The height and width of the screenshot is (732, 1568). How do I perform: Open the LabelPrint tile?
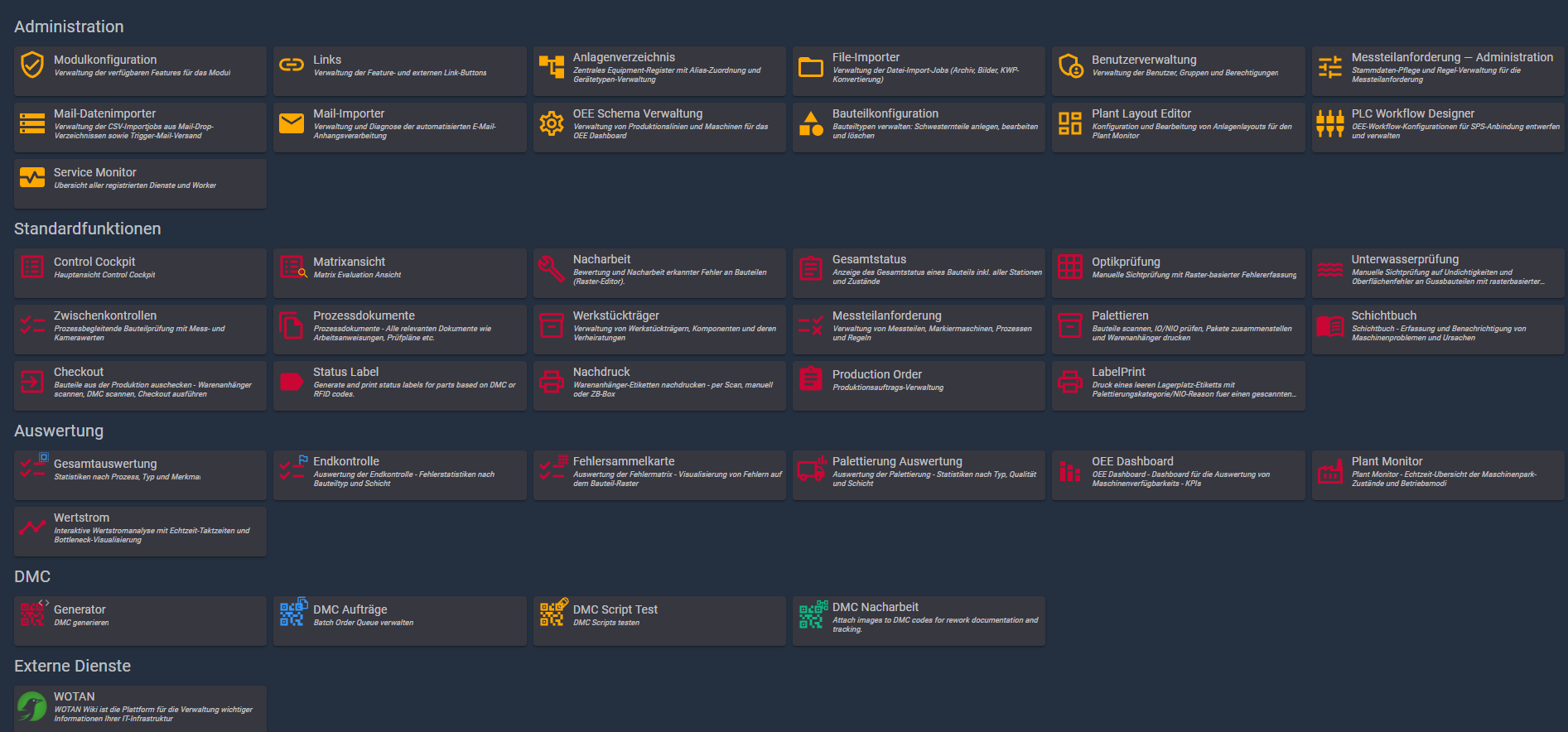1178,386
